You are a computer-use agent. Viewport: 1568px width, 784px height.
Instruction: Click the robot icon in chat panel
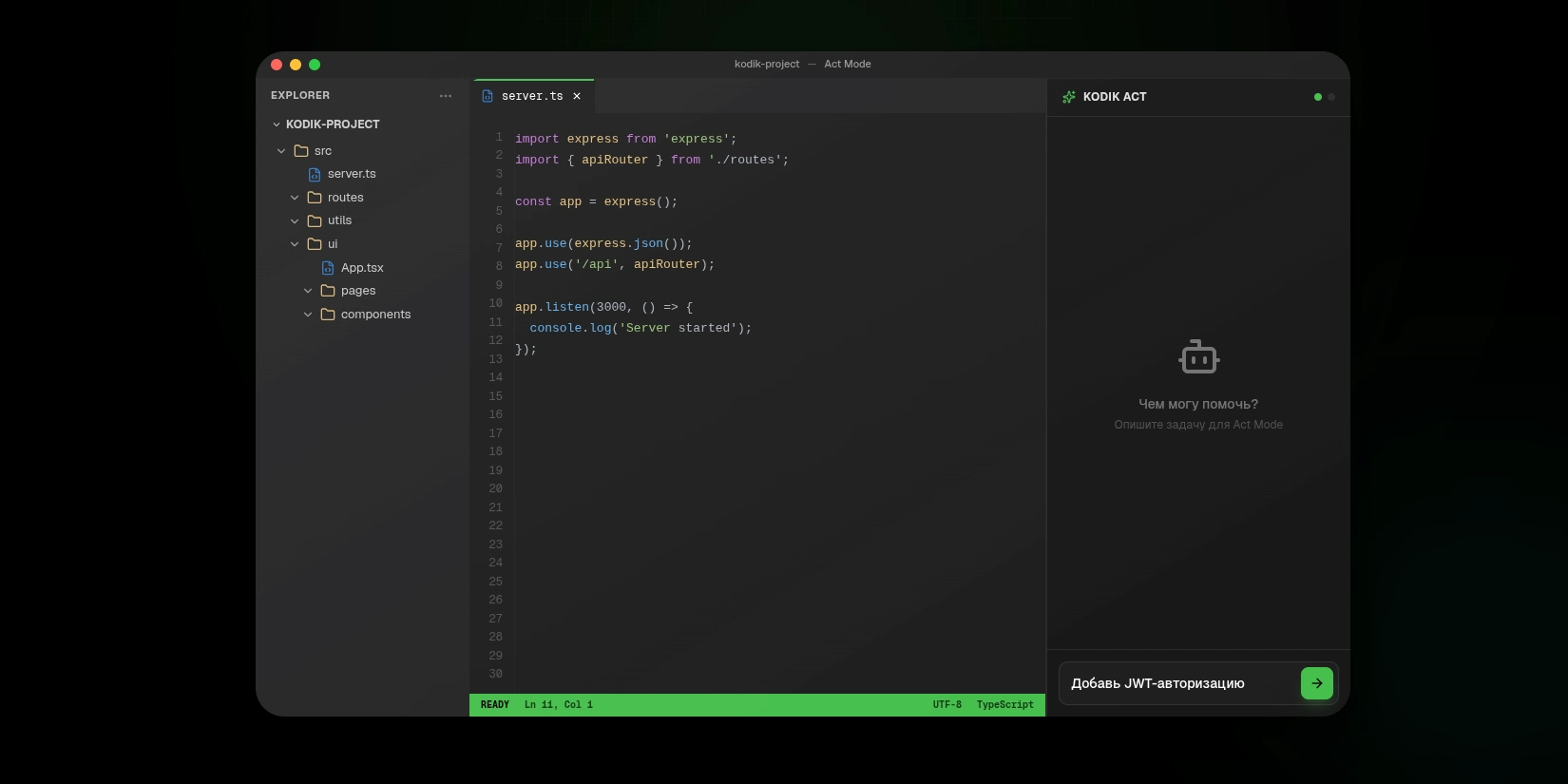coord(1198,357)
